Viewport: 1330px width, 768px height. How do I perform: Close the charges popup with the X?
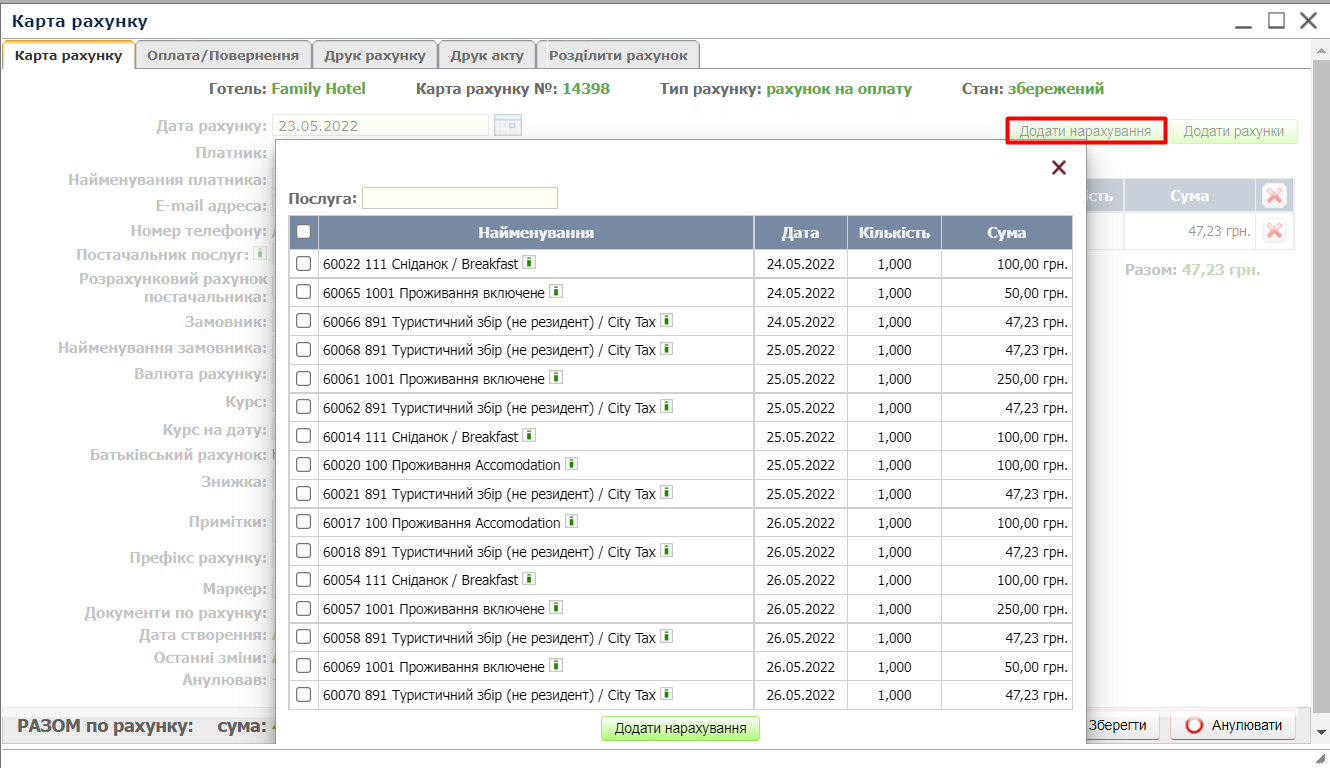pos(1059,168)
